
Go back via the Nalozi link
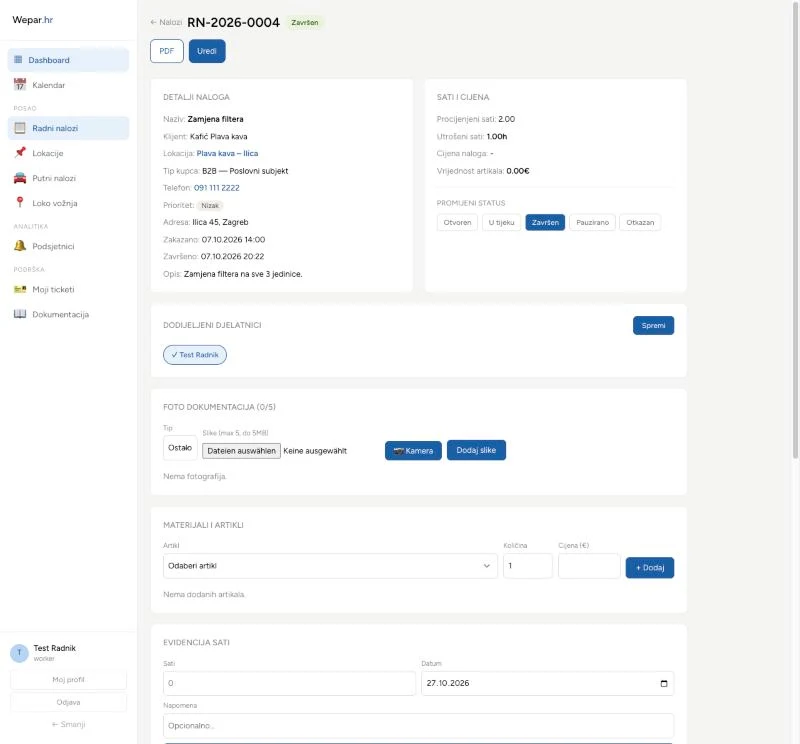(x=166, y=22)
